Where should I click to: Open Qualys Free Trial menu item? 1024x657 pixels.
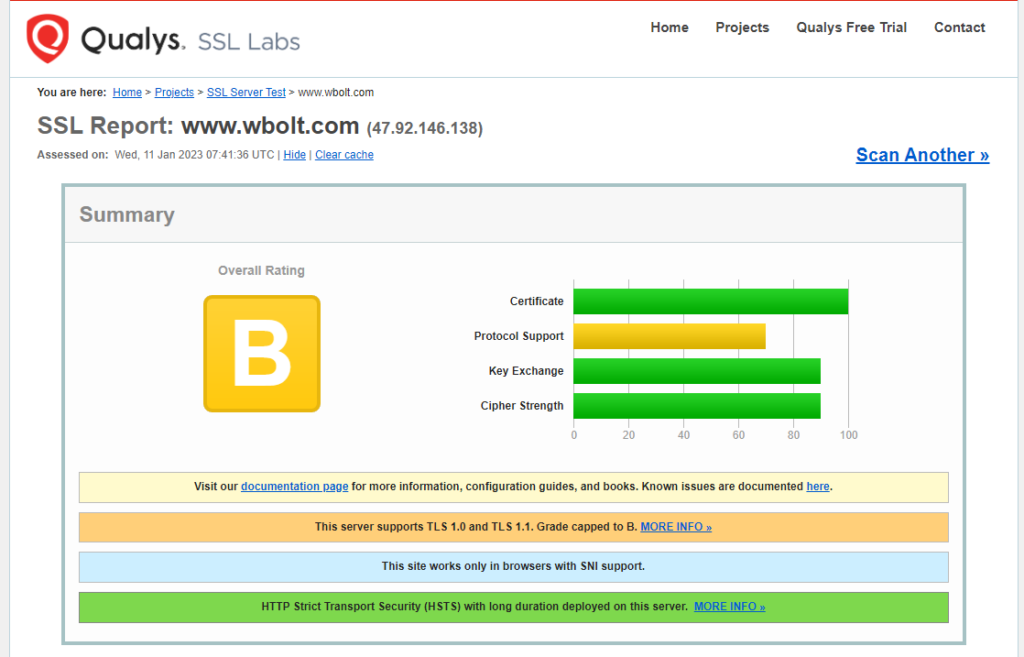click(x=851, y=27)
